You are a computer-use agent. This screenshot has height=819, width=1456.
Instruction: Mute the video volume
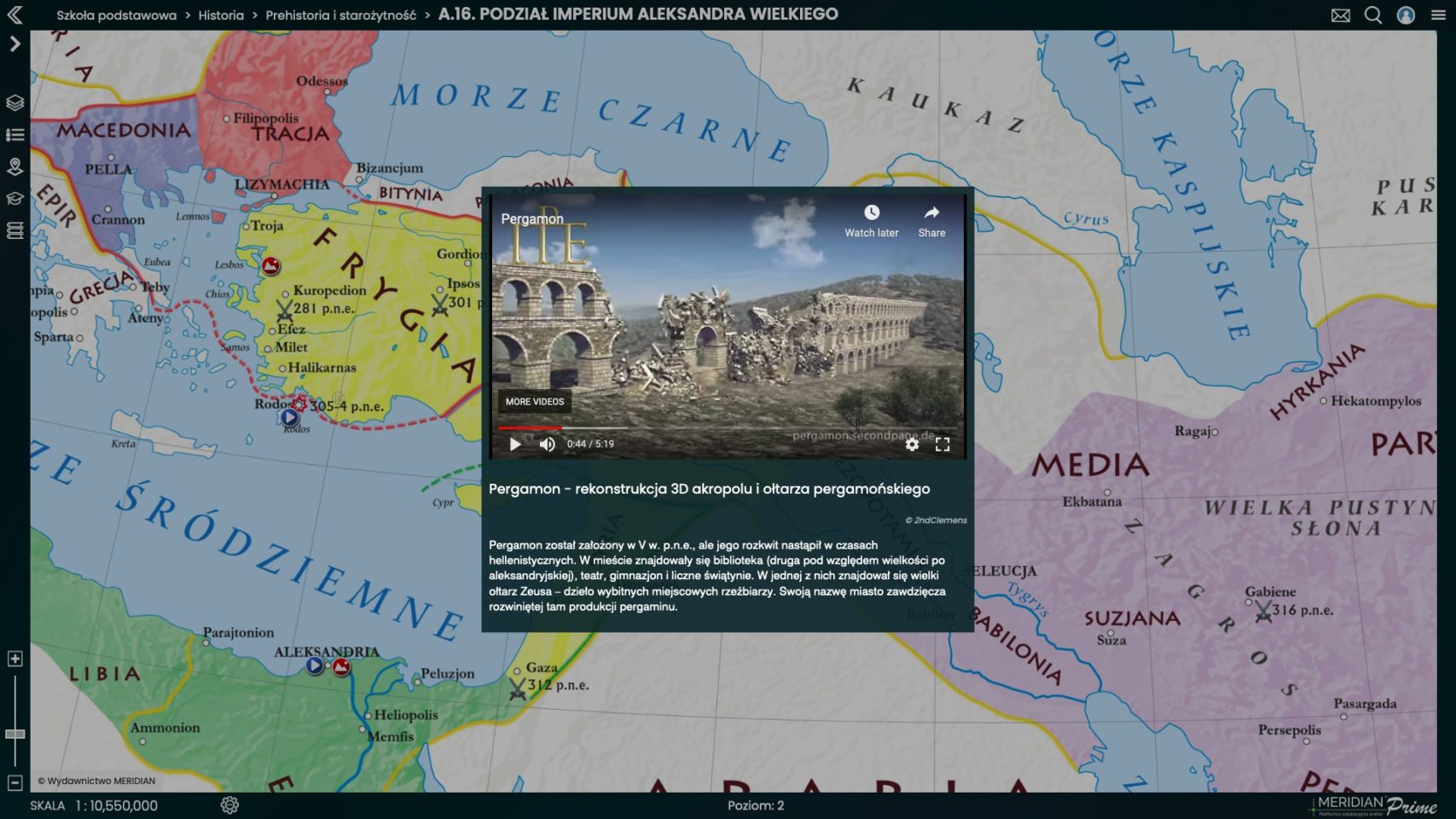[547, 444]
